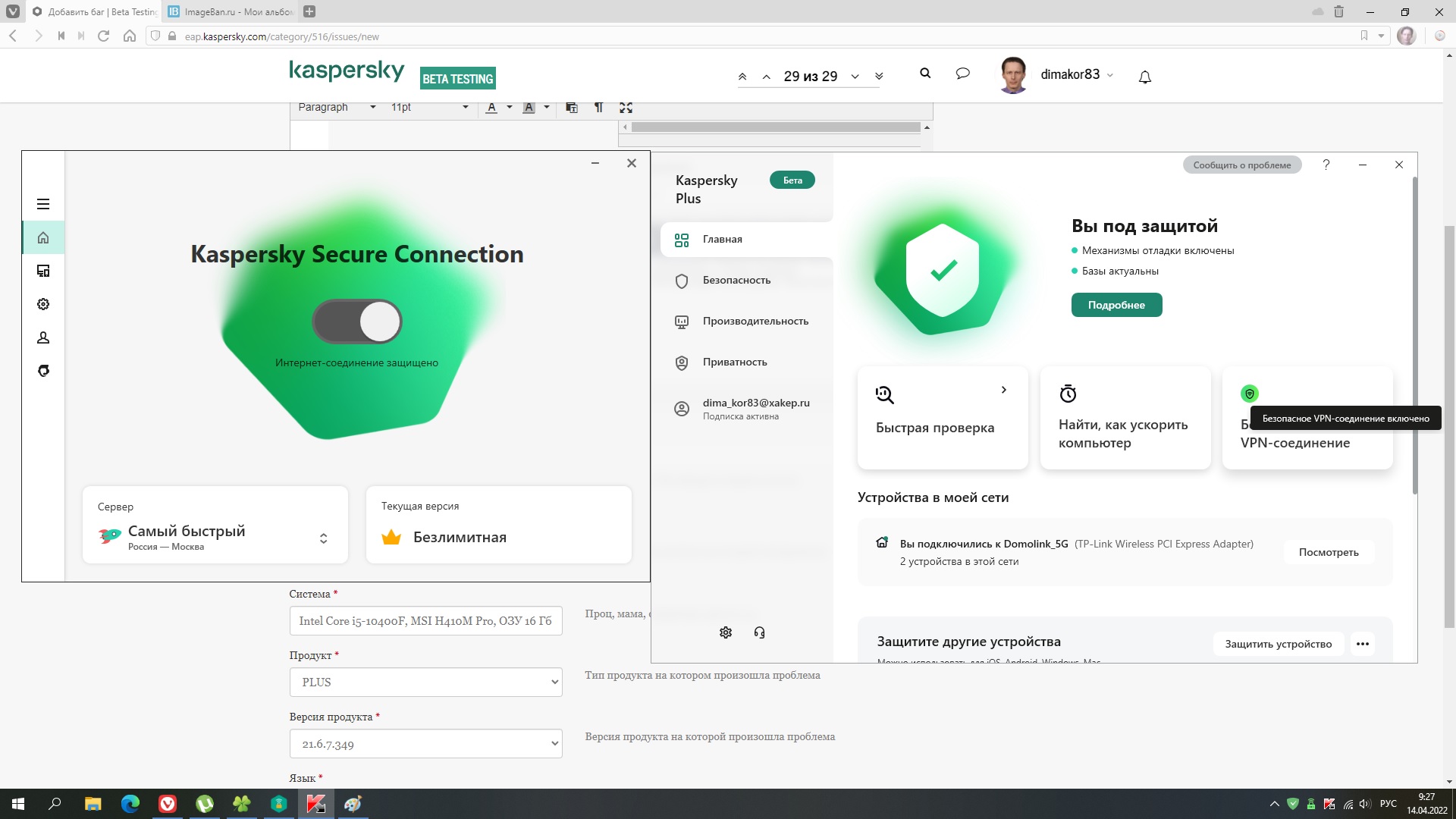Open the support headset icon in Secure Connection sidebar
This screenshot has height=819, width=1456.
[x=43, y=371]
